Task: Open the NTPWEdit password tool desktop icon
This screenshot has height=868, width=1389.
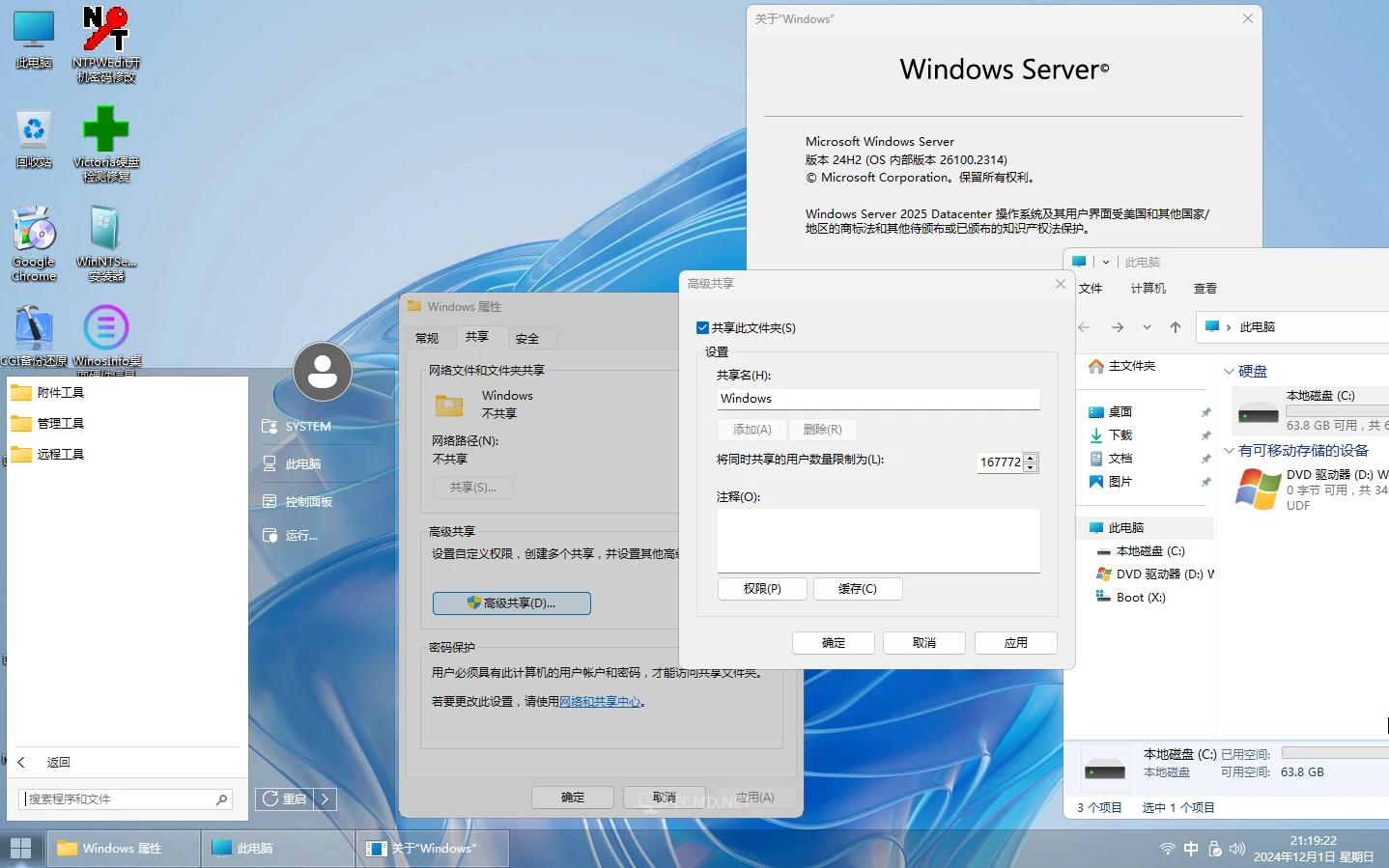Action: pyautogui.click(x=106, y=43)
